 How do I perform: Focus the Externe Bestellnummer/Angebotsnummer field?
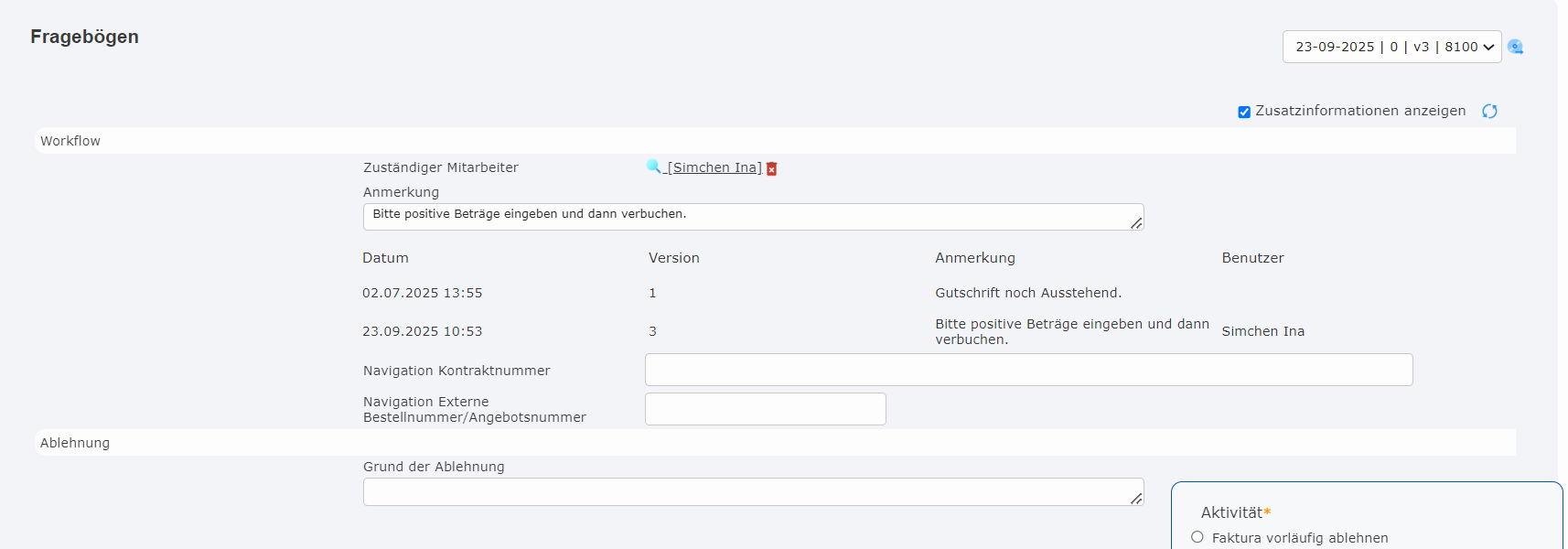click(765, 409)
